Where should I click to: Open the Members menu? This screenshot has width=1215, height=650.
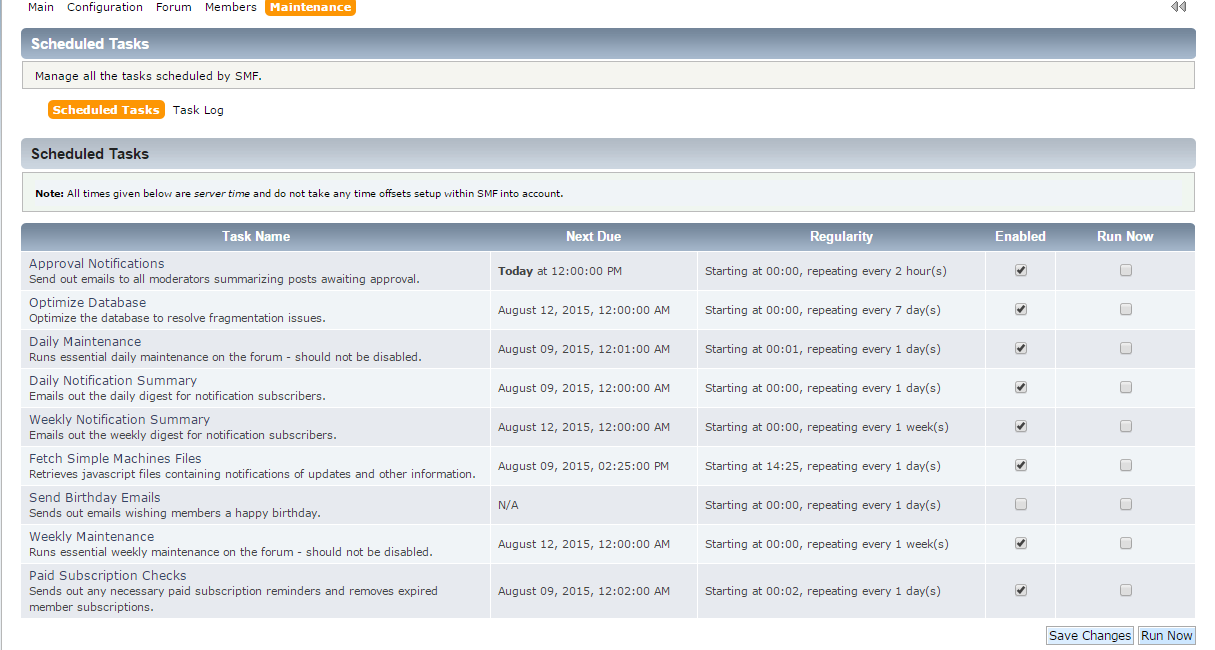(231, 7)
